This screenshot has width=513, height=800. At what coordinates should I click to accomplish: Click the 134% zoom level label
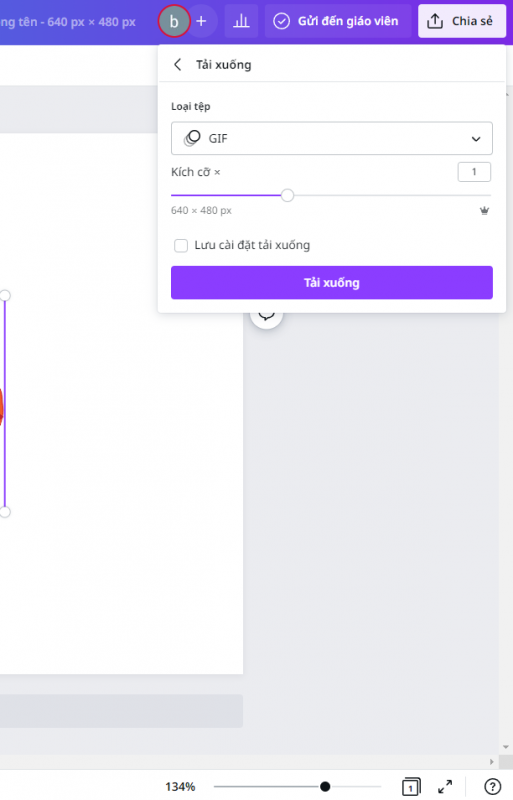pos(180,787)
